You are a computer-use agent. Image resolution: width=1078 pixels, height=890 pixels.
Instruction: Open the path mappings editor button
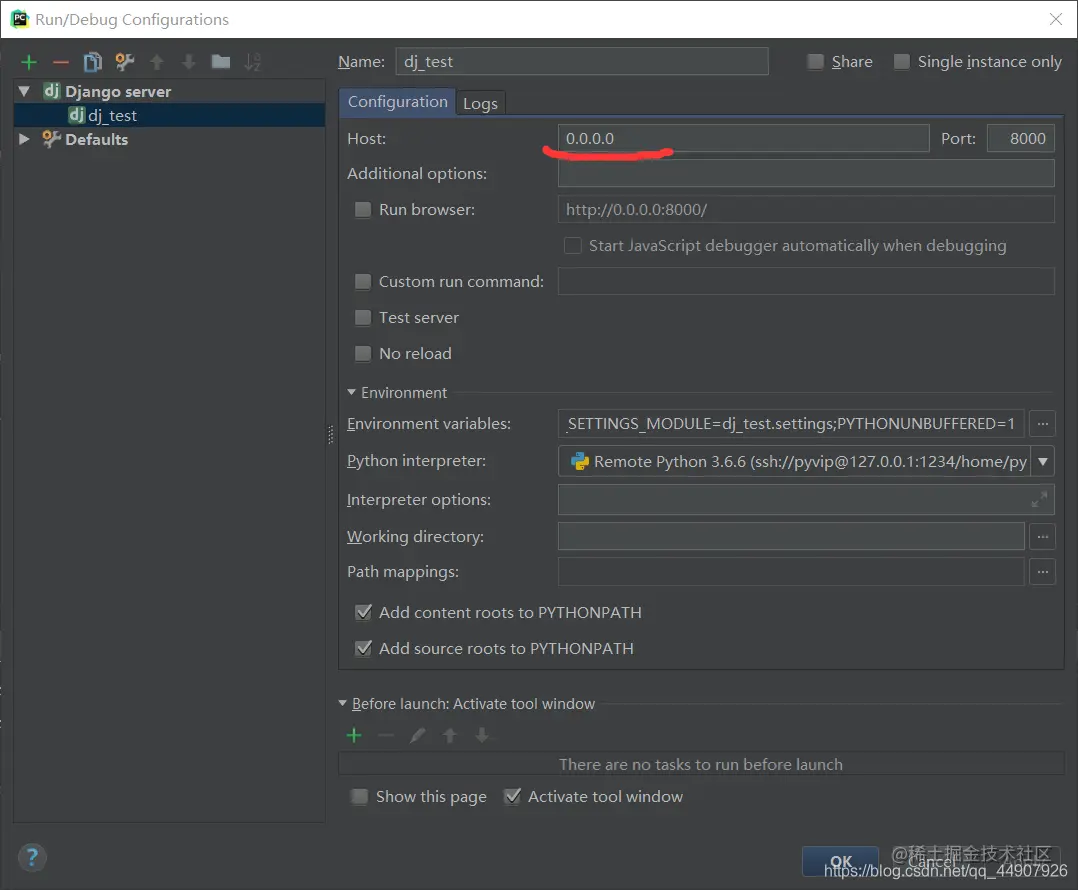[x=1042, y=571]
